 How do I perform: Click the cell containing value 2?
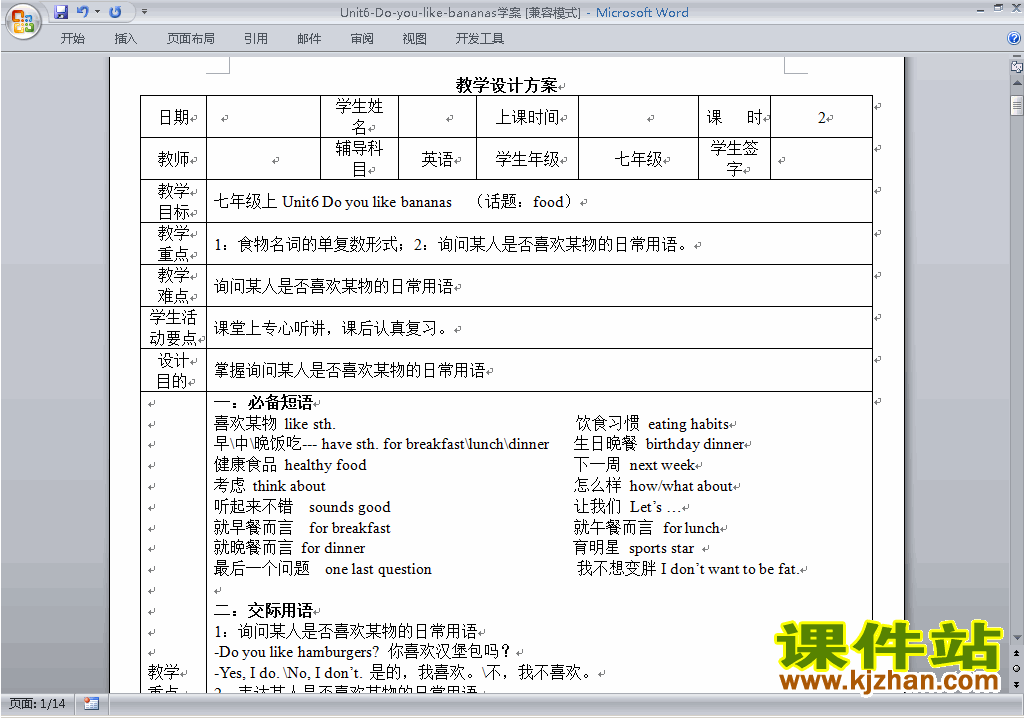tap(822, 117)
